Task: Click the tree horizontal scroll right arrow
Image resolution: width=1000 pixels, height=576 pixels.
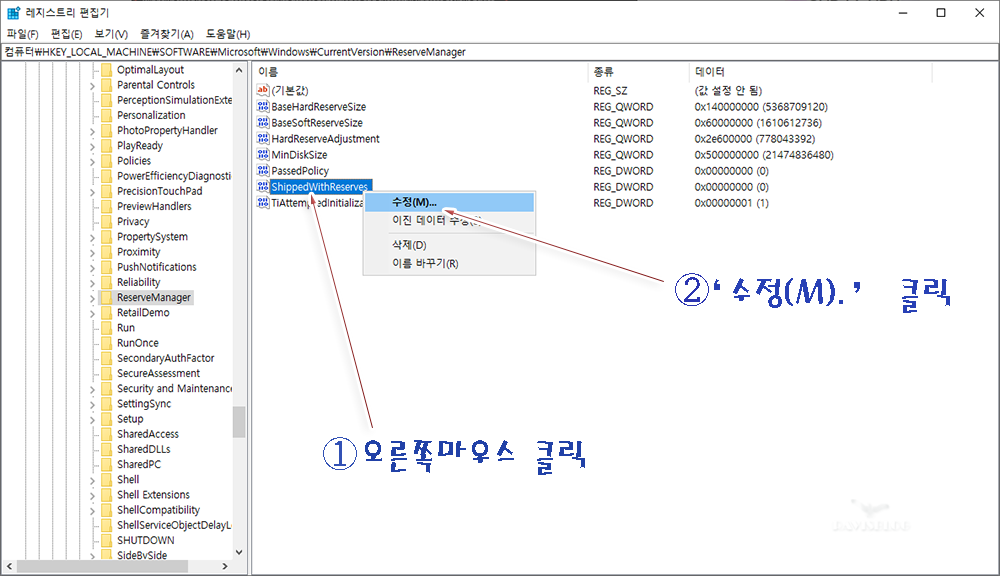Action: click(224, 566)
